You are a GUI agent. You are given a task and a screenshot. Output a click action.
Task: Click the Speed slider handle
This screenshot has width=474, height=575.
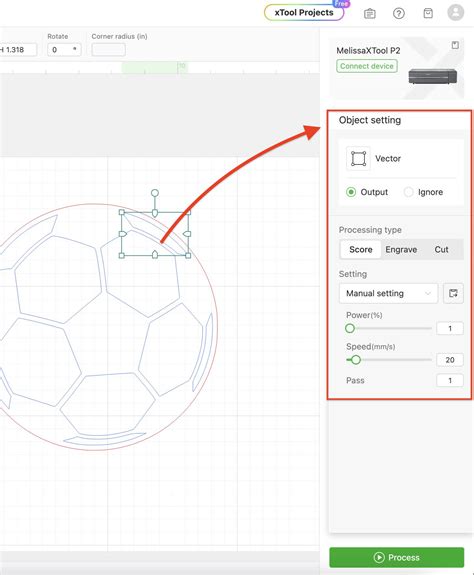click(356, 360)
